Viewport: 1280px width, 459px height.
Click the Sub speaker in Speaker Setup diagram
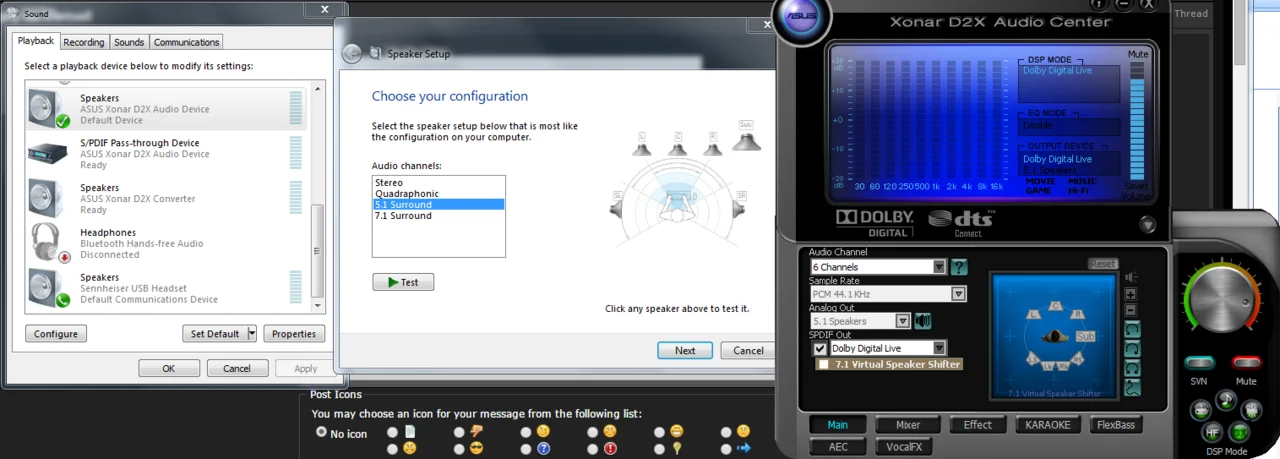(745, 137)
